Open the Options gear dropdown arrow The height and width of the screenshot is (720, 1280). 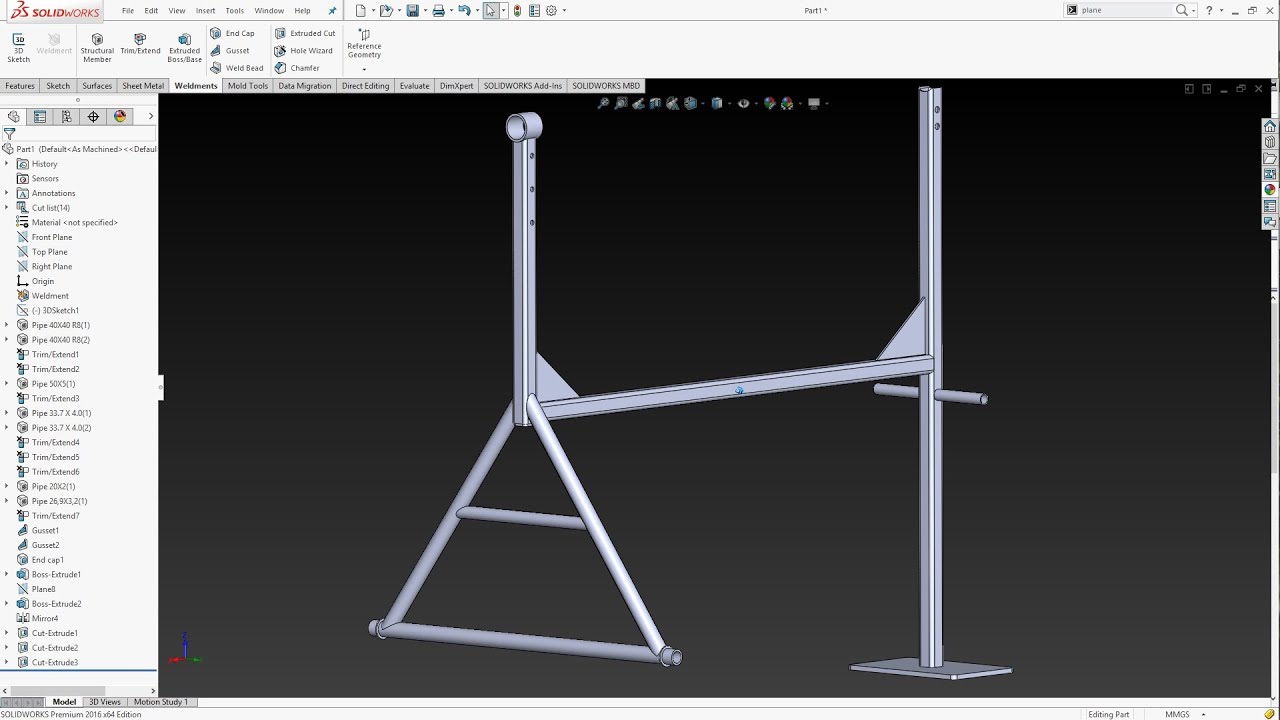(x=564, y=10)
